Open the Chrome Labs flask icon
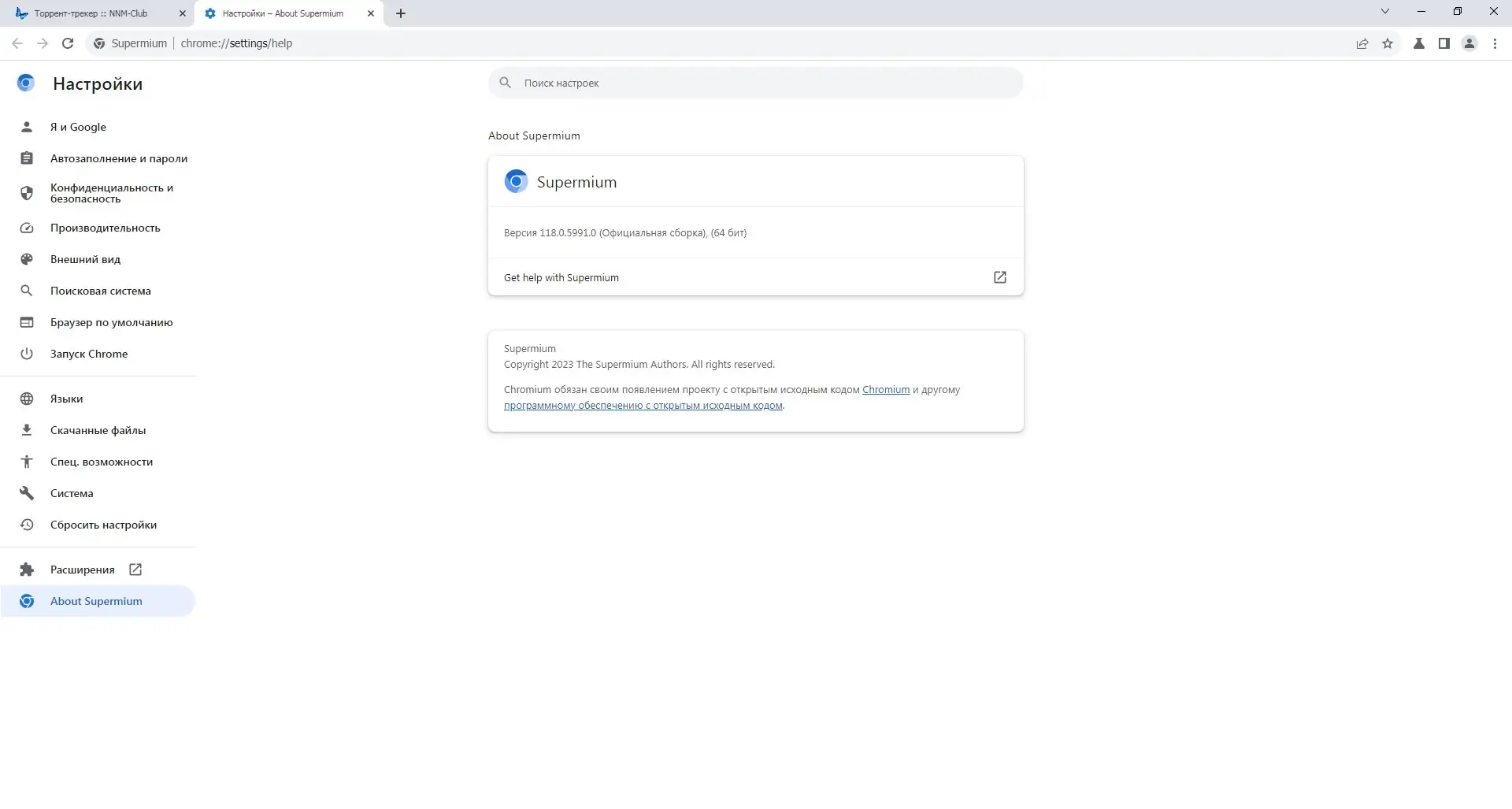Image resolution: width=1512 pixels, height=809 pixels. 1419,43
